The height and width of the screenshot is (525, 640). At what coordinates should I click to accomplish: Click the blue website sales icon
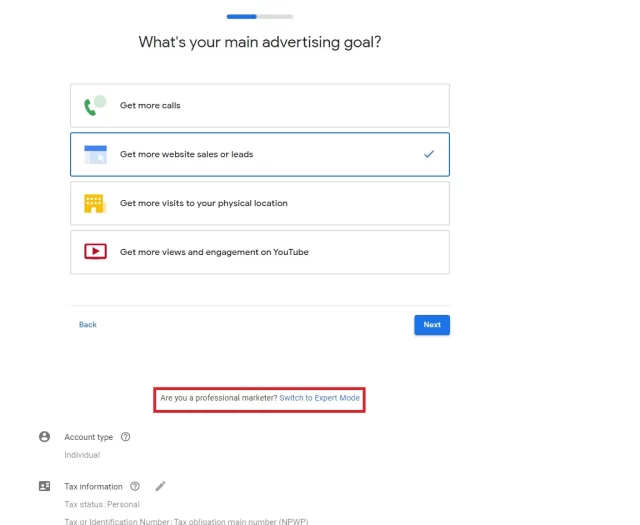click(x=95, y=154)
